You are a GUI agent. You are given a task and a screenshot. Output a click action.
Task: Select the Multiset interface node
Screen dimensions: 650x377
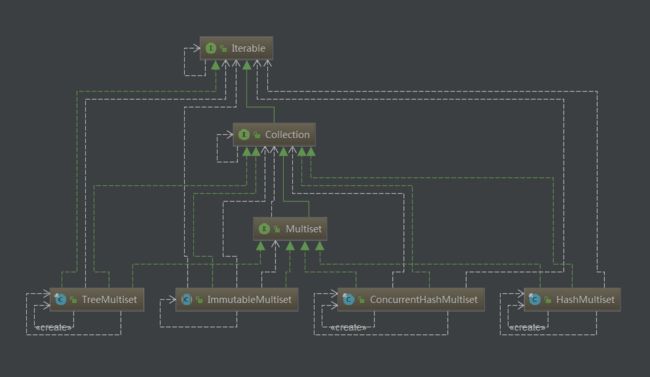[x=290, y=229]
